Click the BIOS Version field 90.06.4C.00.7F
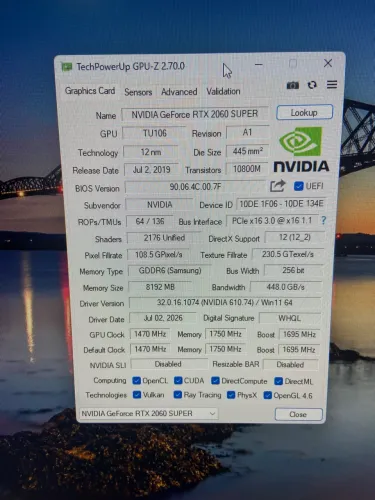375x500 pixels. click(x=195, y=187)
